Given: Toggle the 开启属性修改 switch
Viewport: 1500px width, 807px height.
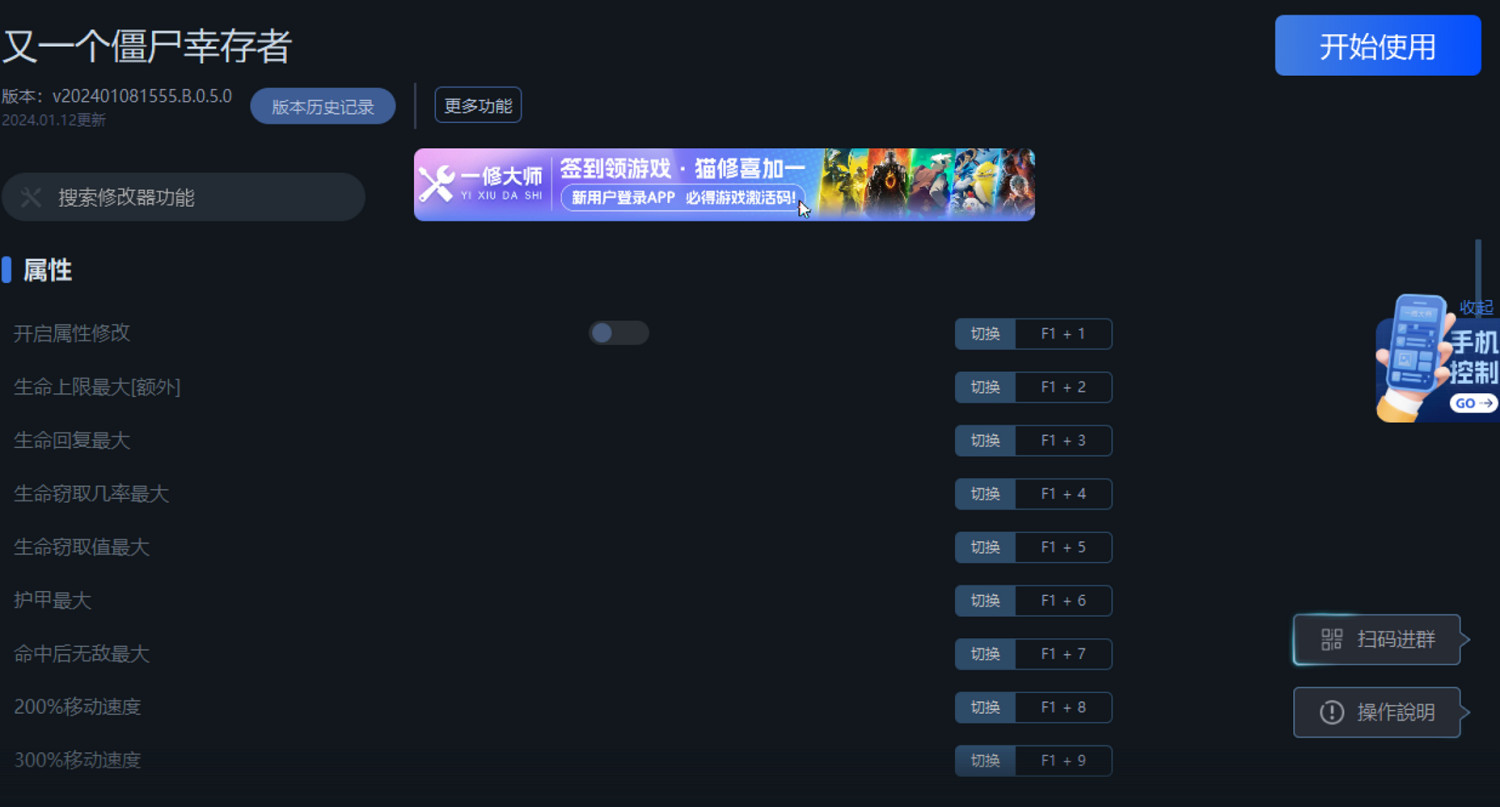Looking at the screenshot, I should [619, 333].
